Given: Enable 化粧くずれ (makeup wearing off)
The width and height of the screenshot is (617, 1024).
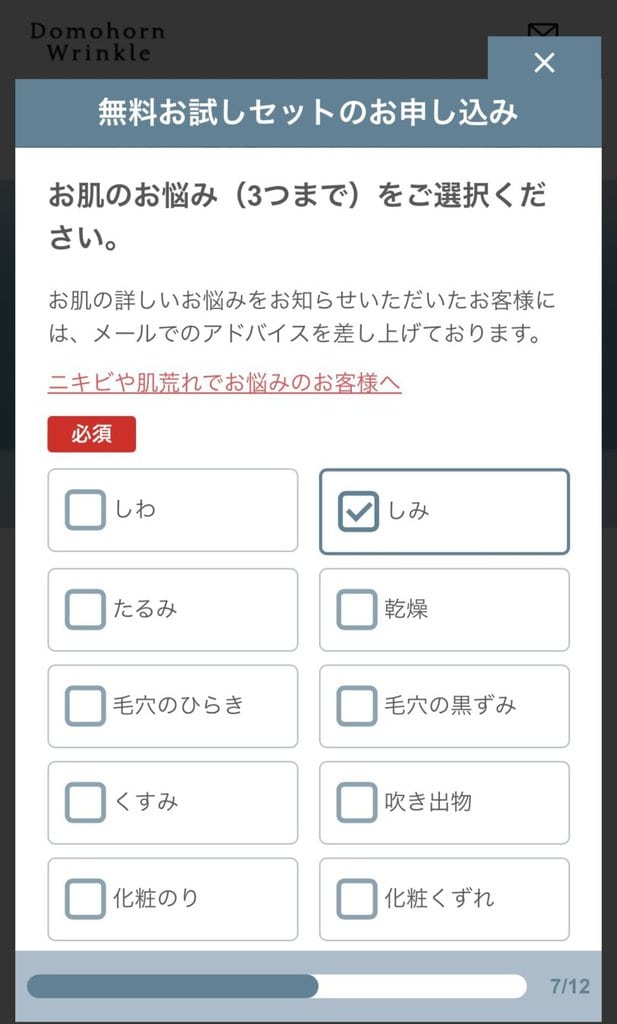Looking at the screenshot, I should (356, 898).
